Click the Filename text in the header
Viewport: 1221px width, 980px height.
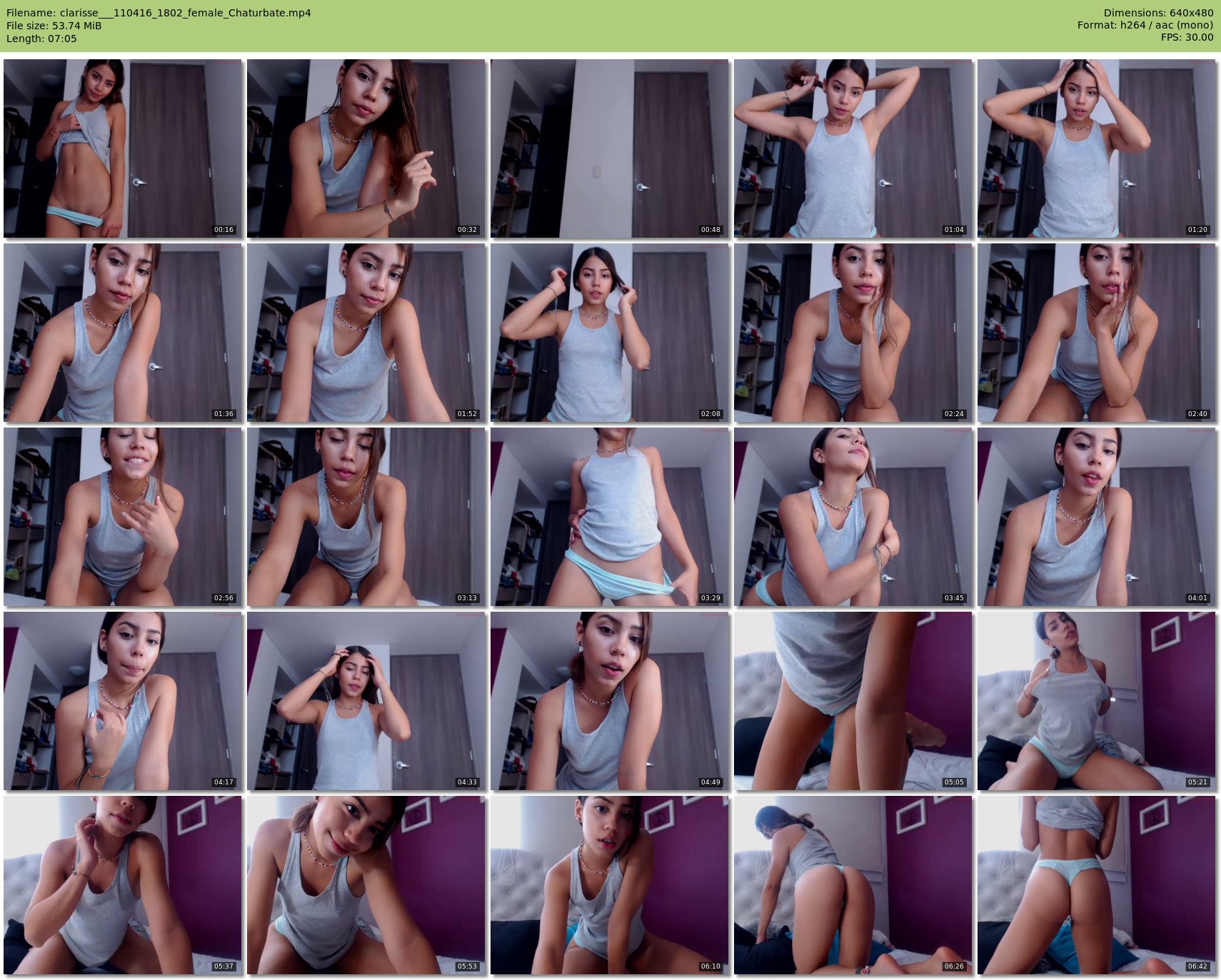[x=159, y=13]
